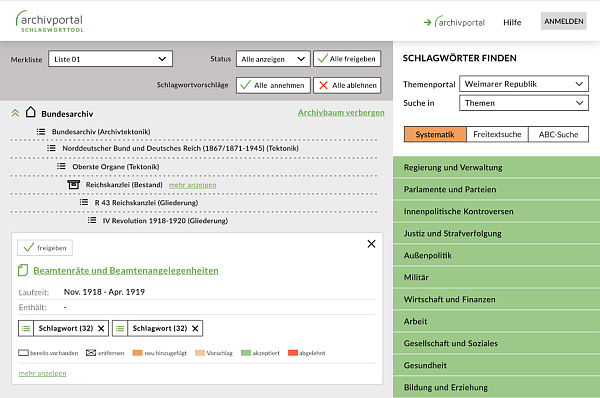Open the Themenportal Weimarer Republik dropdown
The width and height of the screenshot is (600, 398).
pyautogui.click(x=524, y=84)
